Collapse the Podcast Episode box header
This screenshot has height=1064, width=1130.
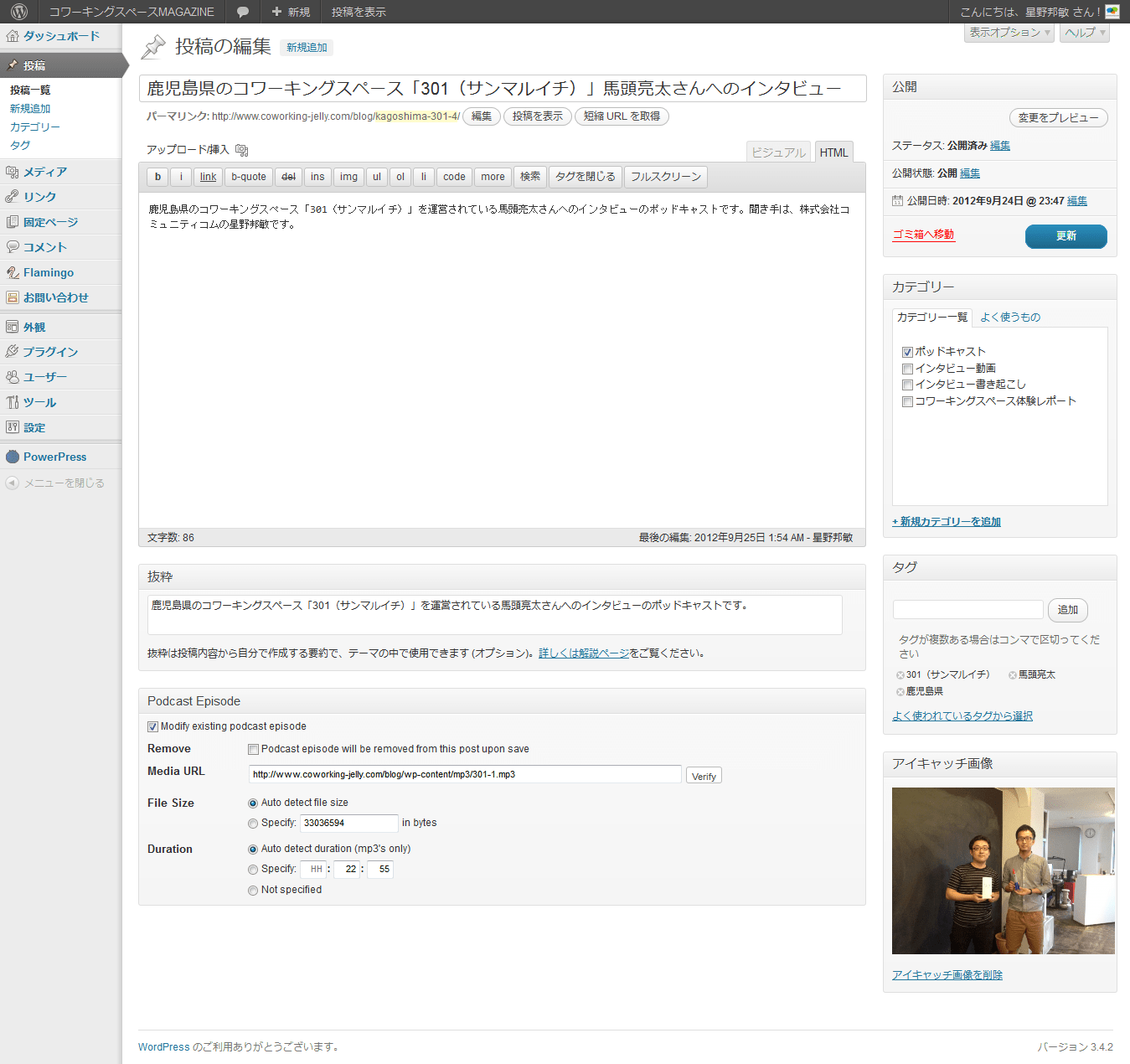pyautogui.click(x=502, y=701)
